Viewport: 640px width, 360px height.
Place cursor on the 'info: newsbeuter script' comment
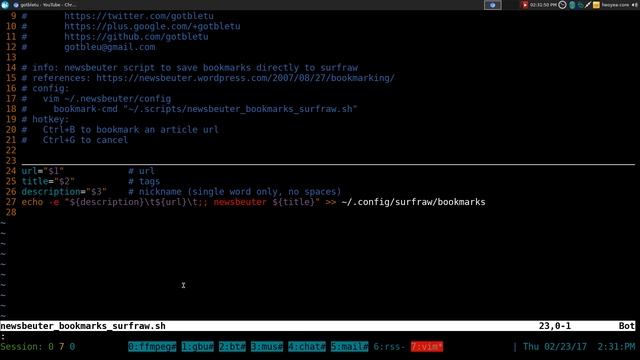coord(190,68)
